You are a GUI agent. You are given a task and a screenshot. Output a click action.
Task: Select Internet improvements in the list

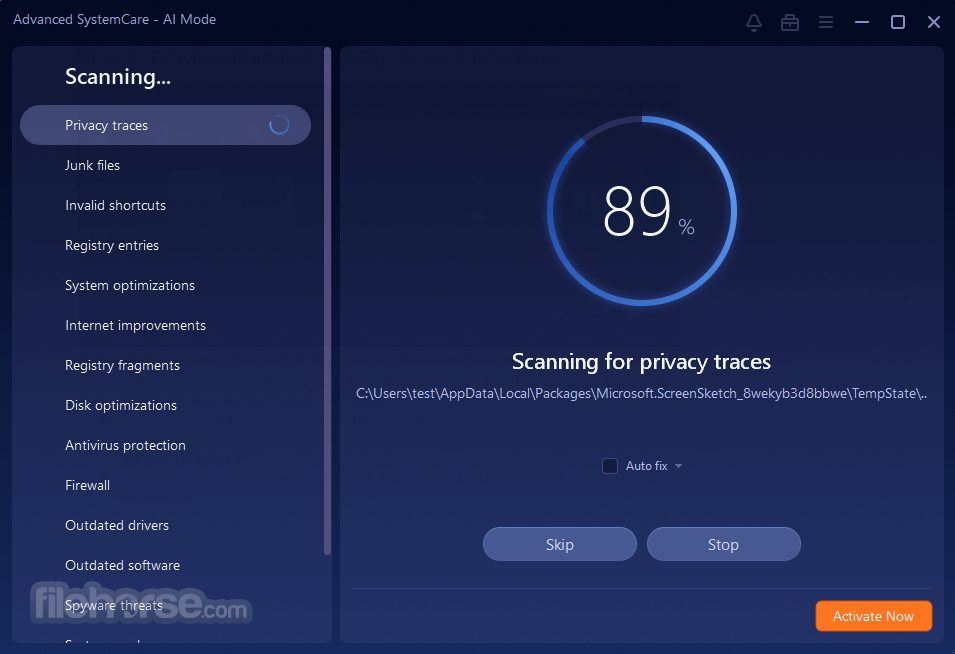(135, 325)
